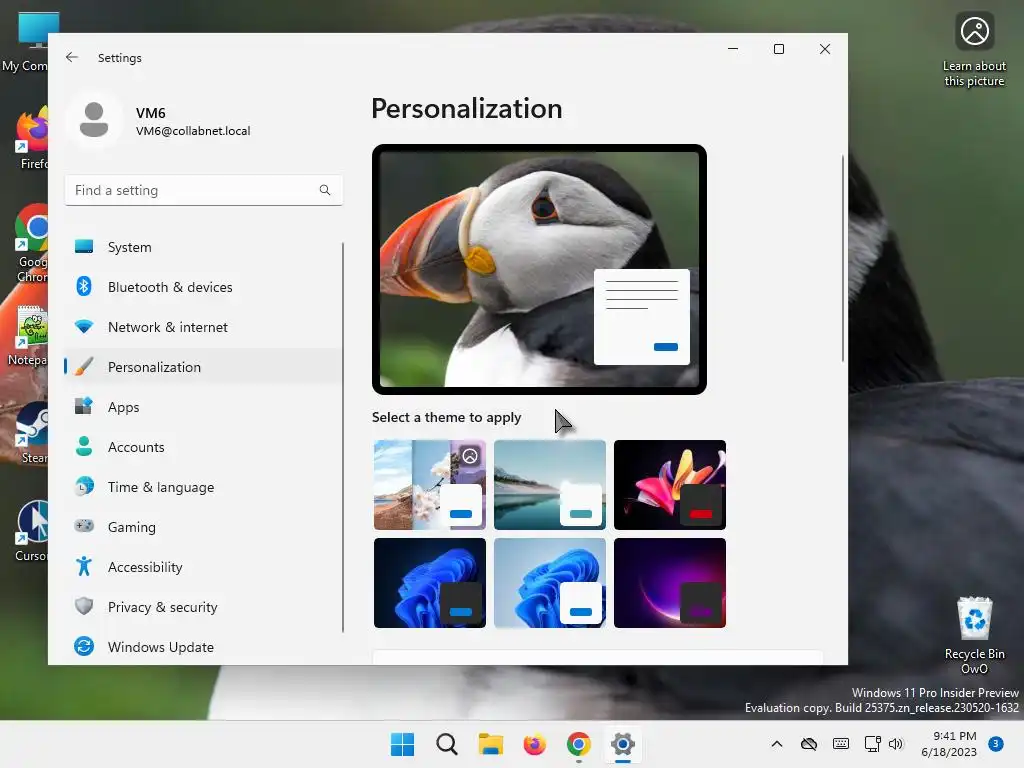This screenshot has height=768, width=1024.
Task: Open the Apps settings category
Action: (203, 406)
